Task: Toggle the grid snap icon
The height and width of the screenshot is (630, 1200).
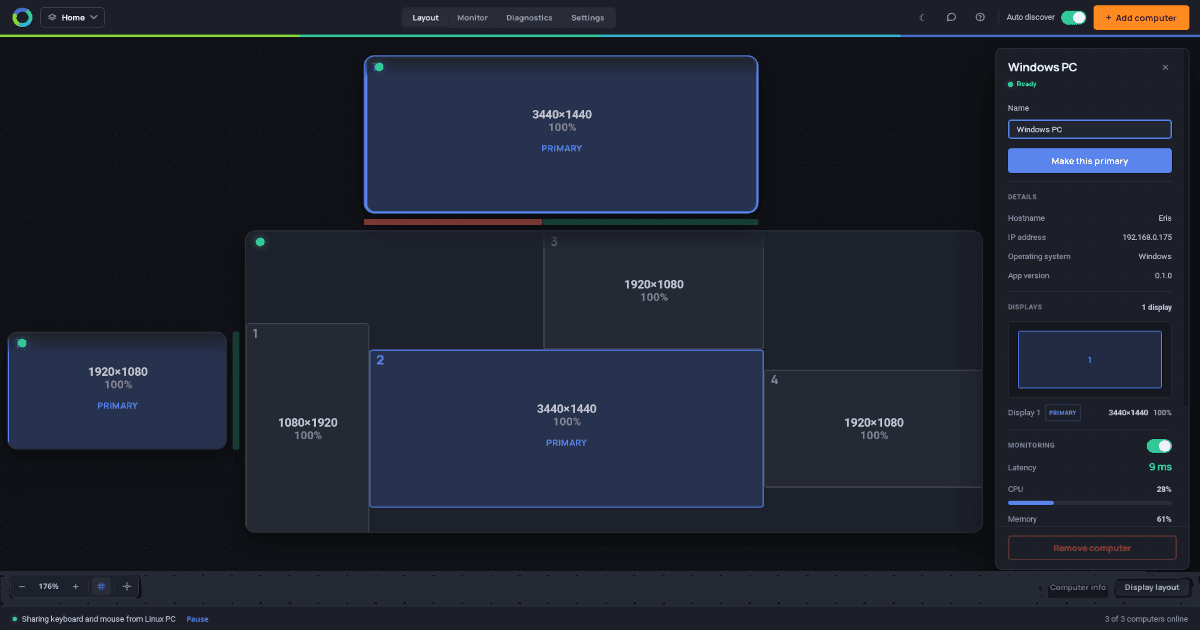Action: (101, 586)
